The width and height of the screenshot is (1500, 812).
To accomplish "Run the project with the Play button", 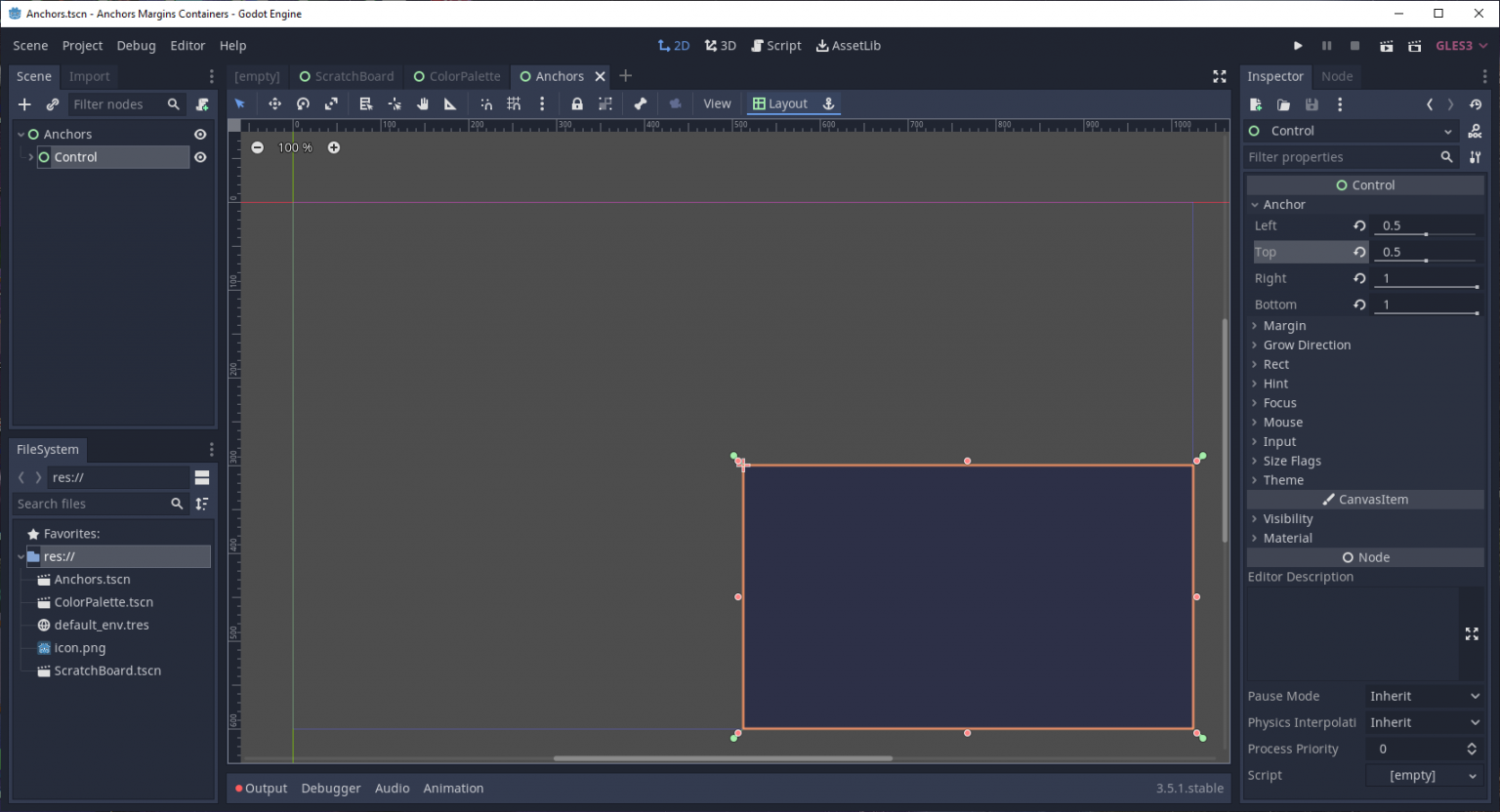I will (1298, 45).
